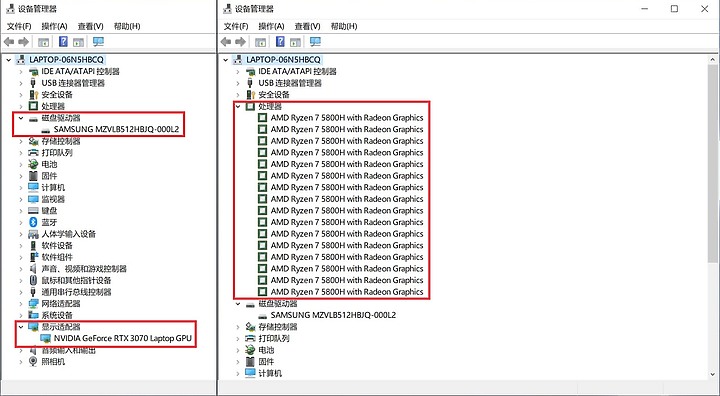Screen dimensions: 720x396
Task: Click 电池 battery icon in left window
Action: click(33, 164)
